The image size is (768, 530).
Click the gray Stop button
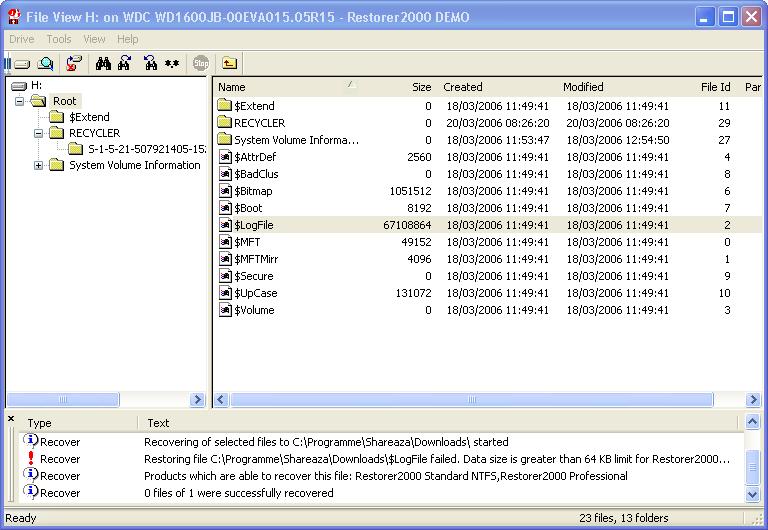coord(201,63)
